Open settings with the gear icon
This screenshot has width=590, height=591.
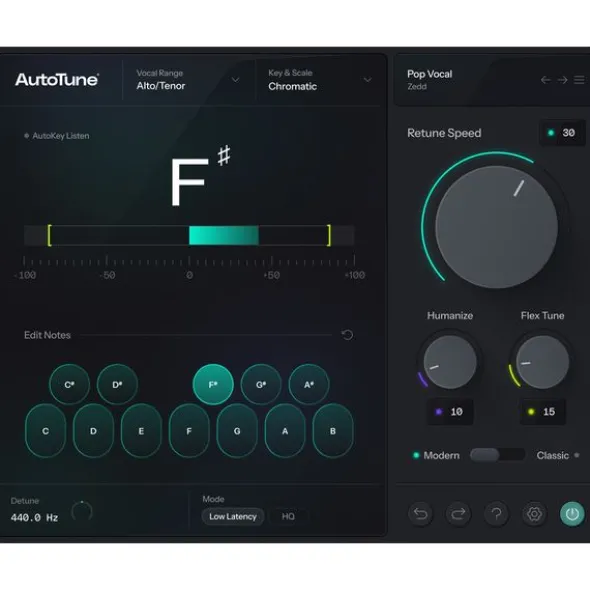pos(534,513)
